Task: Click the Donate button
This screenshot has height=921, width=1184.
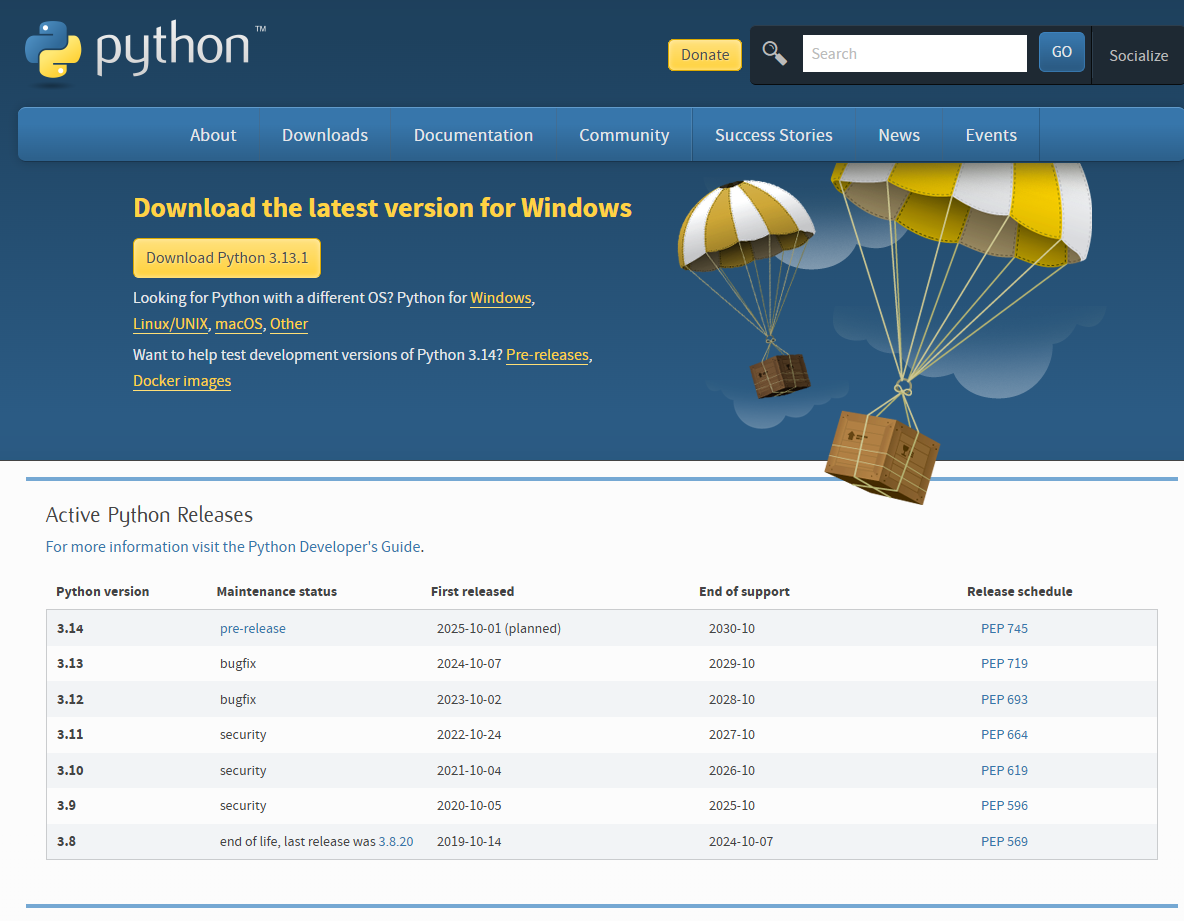Action: pyautogui.click(x=705, y=54)
